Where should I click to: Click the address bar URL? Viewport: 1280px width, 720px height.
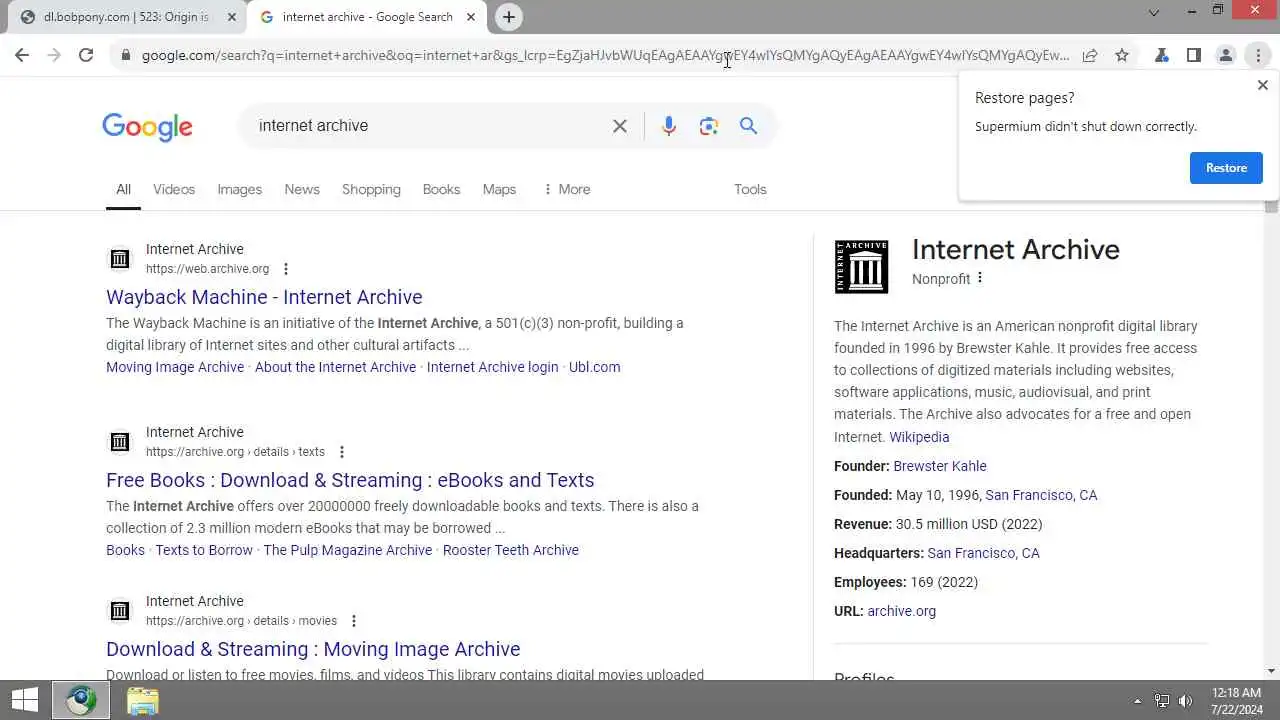[x=606, y=55]
